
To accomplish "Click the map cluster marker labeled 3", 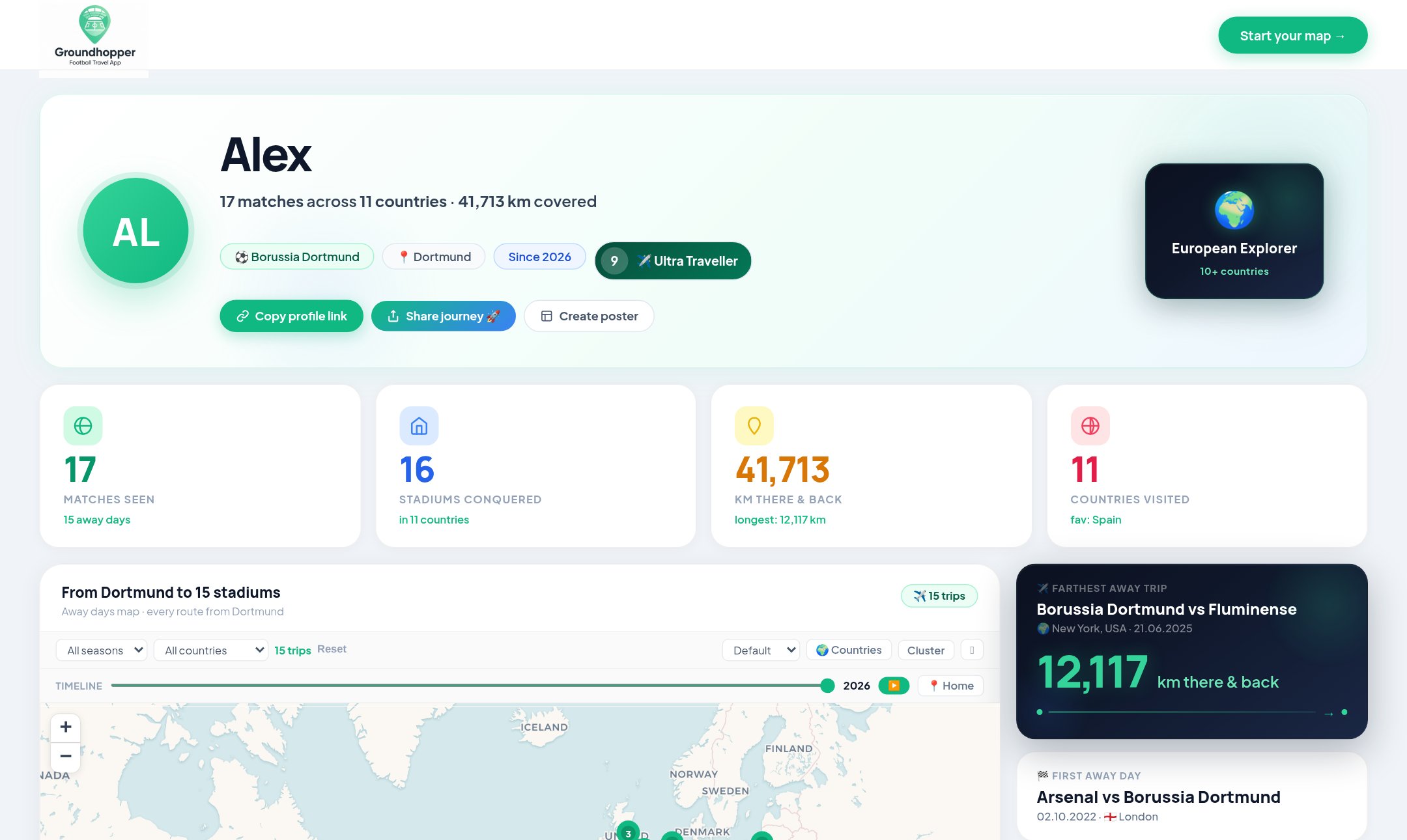I will pyautogui.click(x=628, y=833).
